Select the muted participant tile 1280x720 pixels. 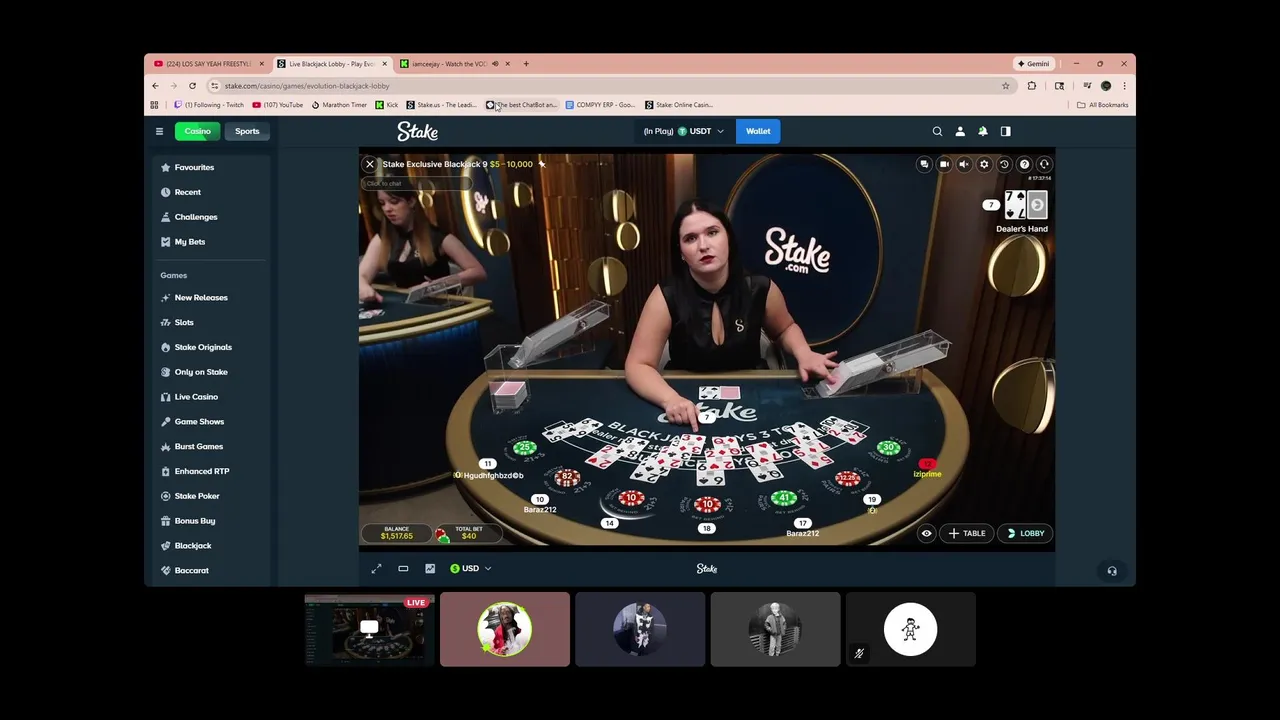point(910,629)
